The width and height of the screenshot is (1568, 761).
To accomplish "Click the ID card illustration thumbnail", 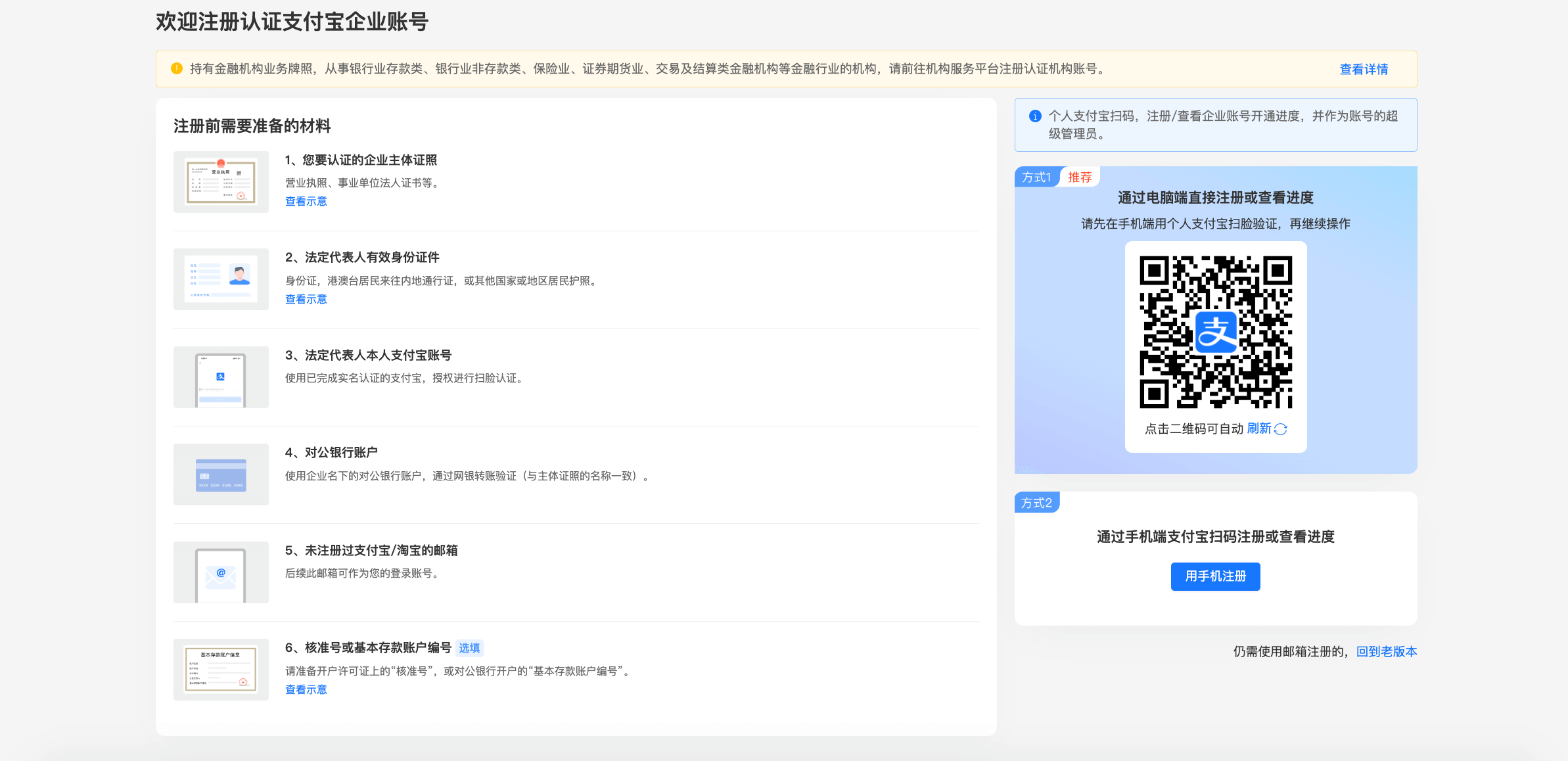I will click(221, 279).
